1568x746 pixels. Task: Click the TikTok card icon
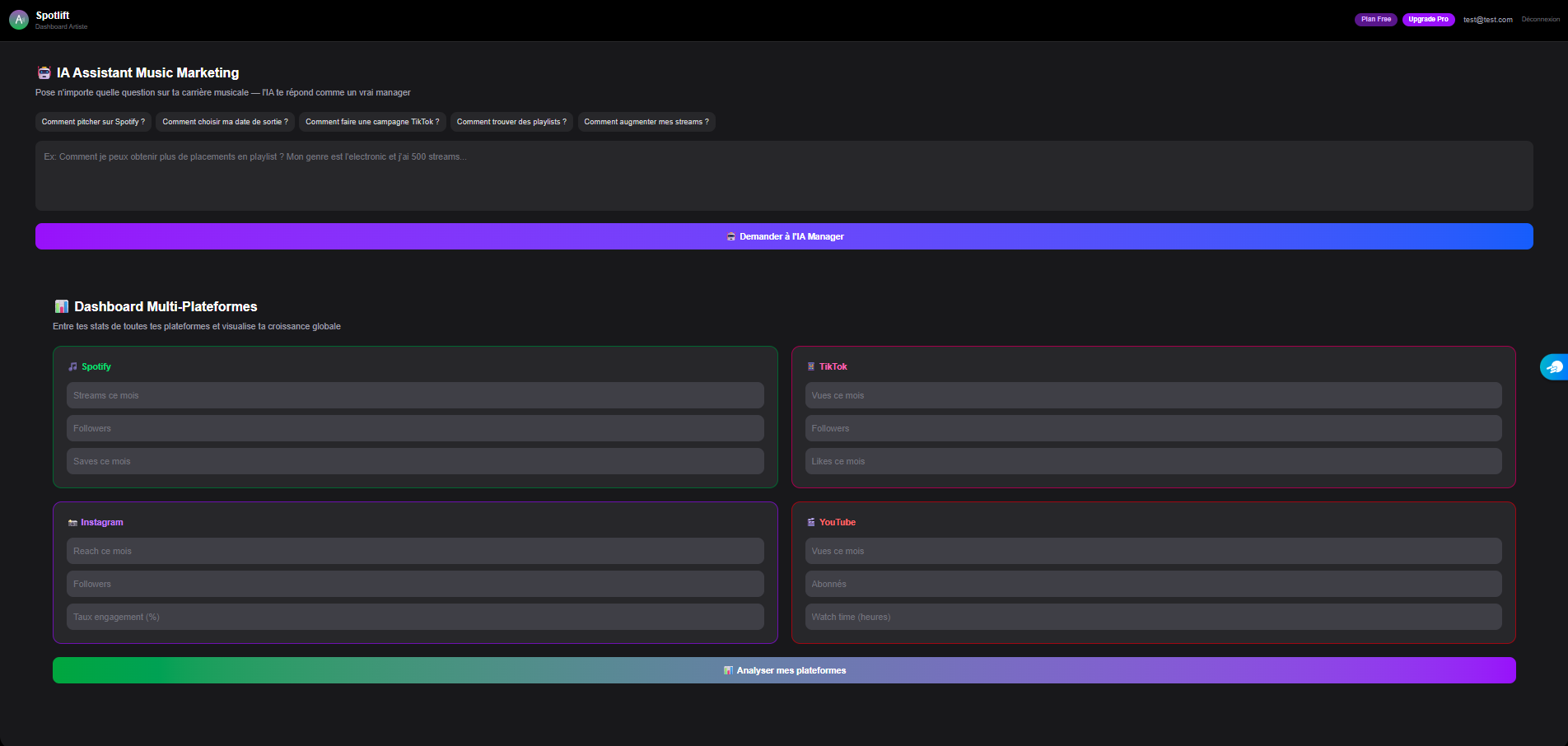[x=811, y=366]
